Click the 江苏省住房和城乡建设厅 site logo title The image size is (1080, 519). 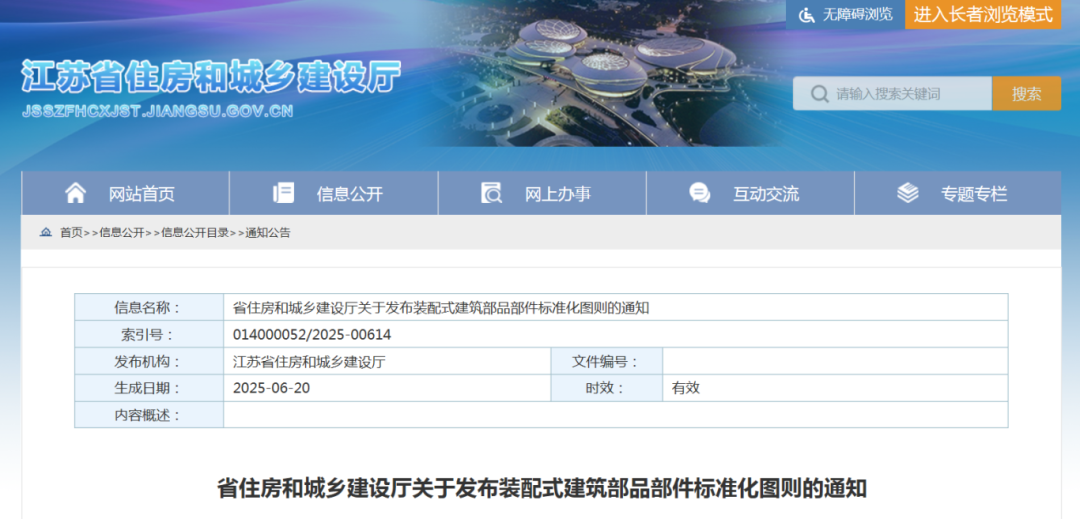click(x=211, y=76)
